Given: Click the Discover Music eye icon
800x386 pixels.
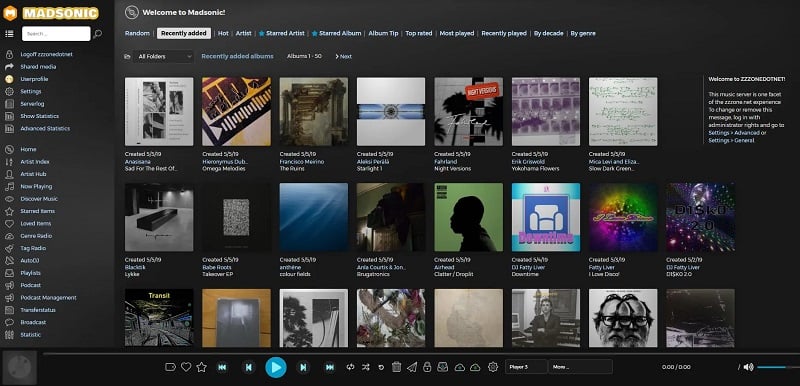Looking at the screenshot, I should tap(9, 199).
